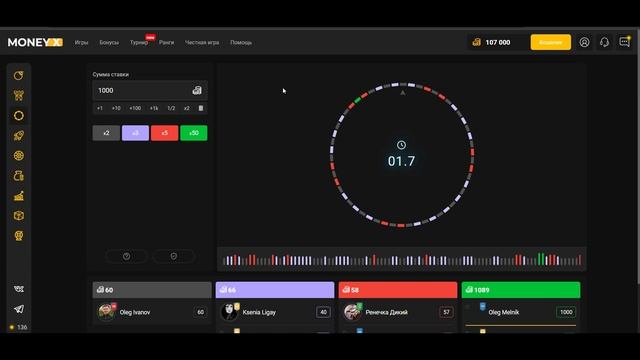Open the Бонусы menu
Viewport: 640px width, 360px height.
pyautogui.click(x=109, y=42)
